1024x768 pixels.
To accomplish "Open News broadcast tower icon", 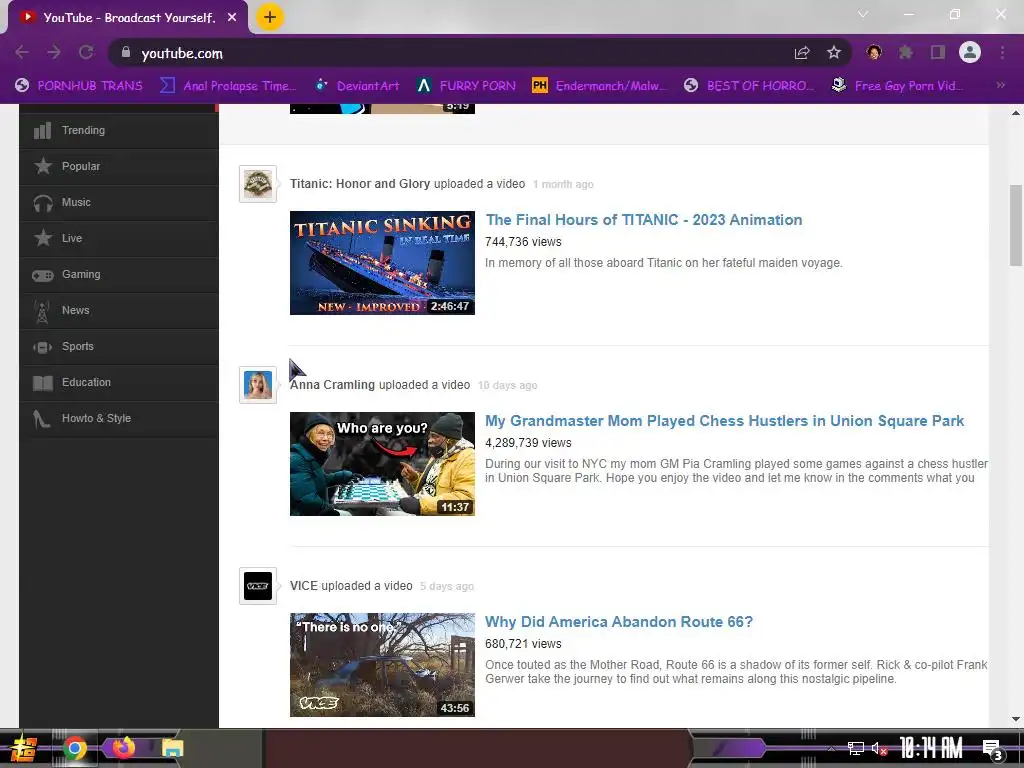I will click(42, 312).
